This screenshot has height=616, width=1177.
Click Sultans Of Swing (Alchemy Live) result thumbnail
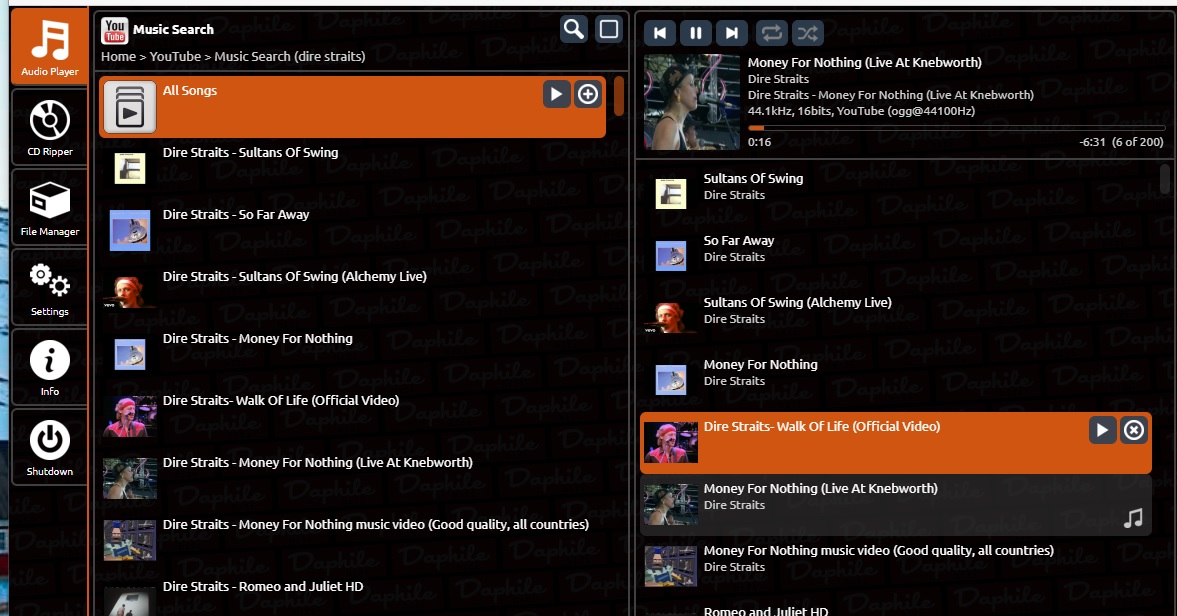pyautogui.click(x=130, y=293)
